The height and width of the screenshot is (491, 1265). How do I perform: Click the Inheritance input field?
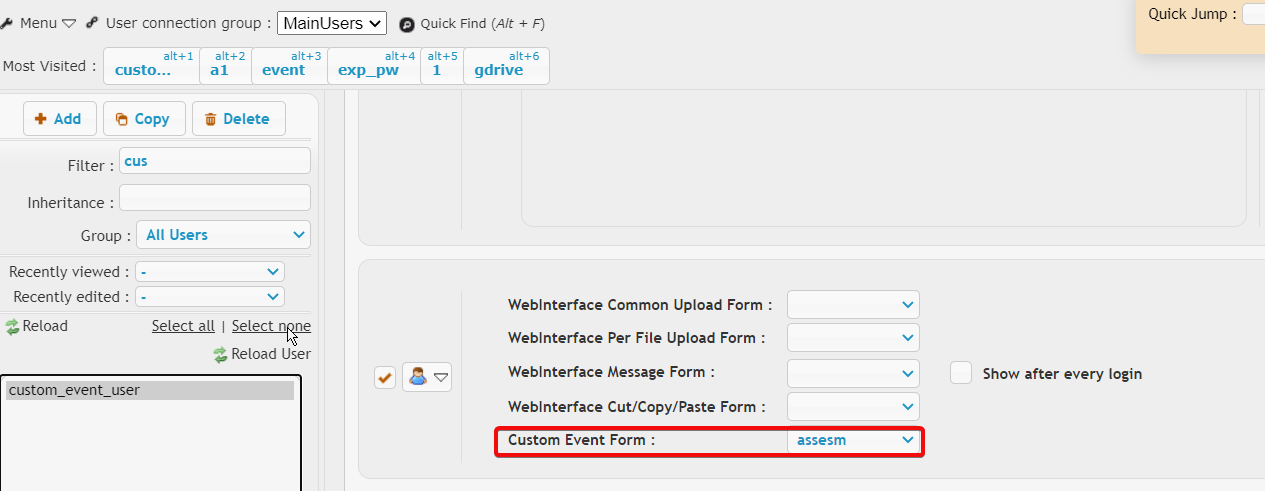point(215,198)
